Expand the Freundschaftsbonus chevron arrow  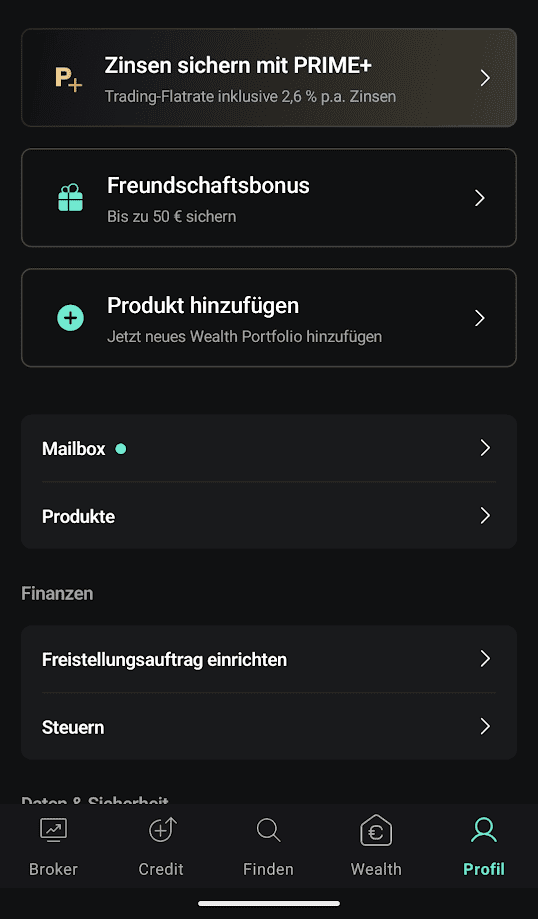pos(480,198)
